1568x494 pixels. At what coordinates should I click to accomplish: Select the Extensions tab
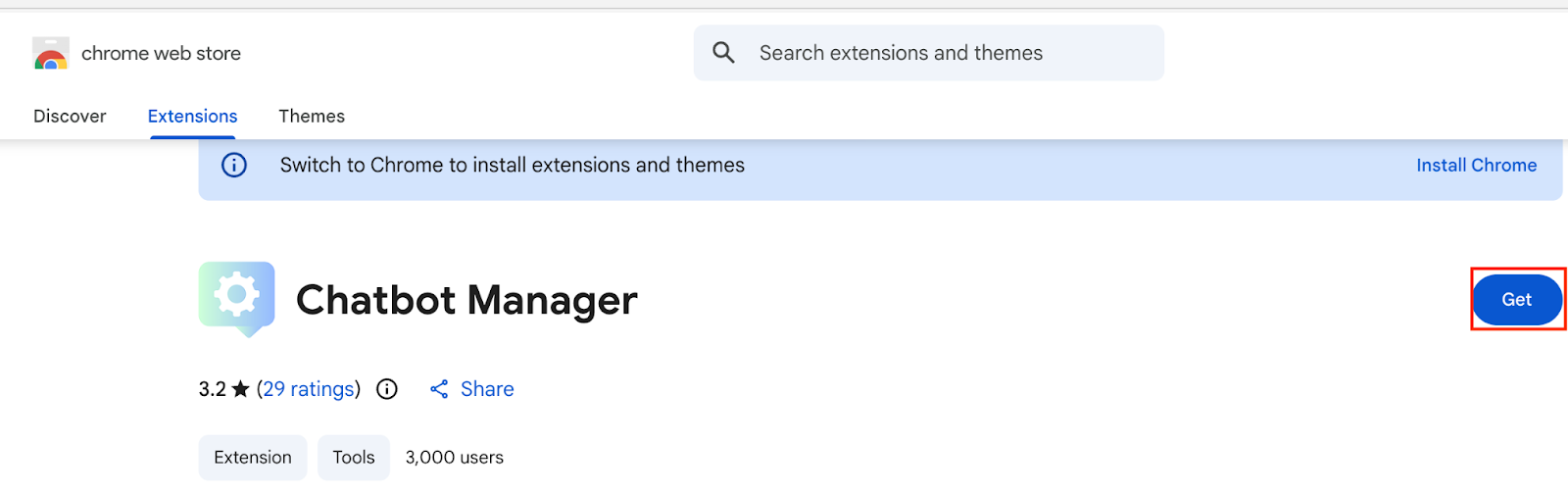(x=192, y=116)
